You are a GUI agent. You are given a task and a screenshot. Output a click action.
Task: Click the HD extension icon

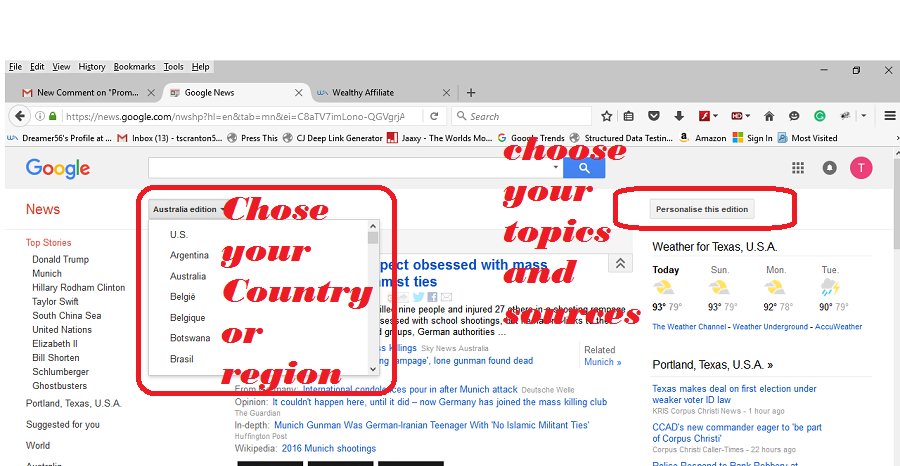737,116
